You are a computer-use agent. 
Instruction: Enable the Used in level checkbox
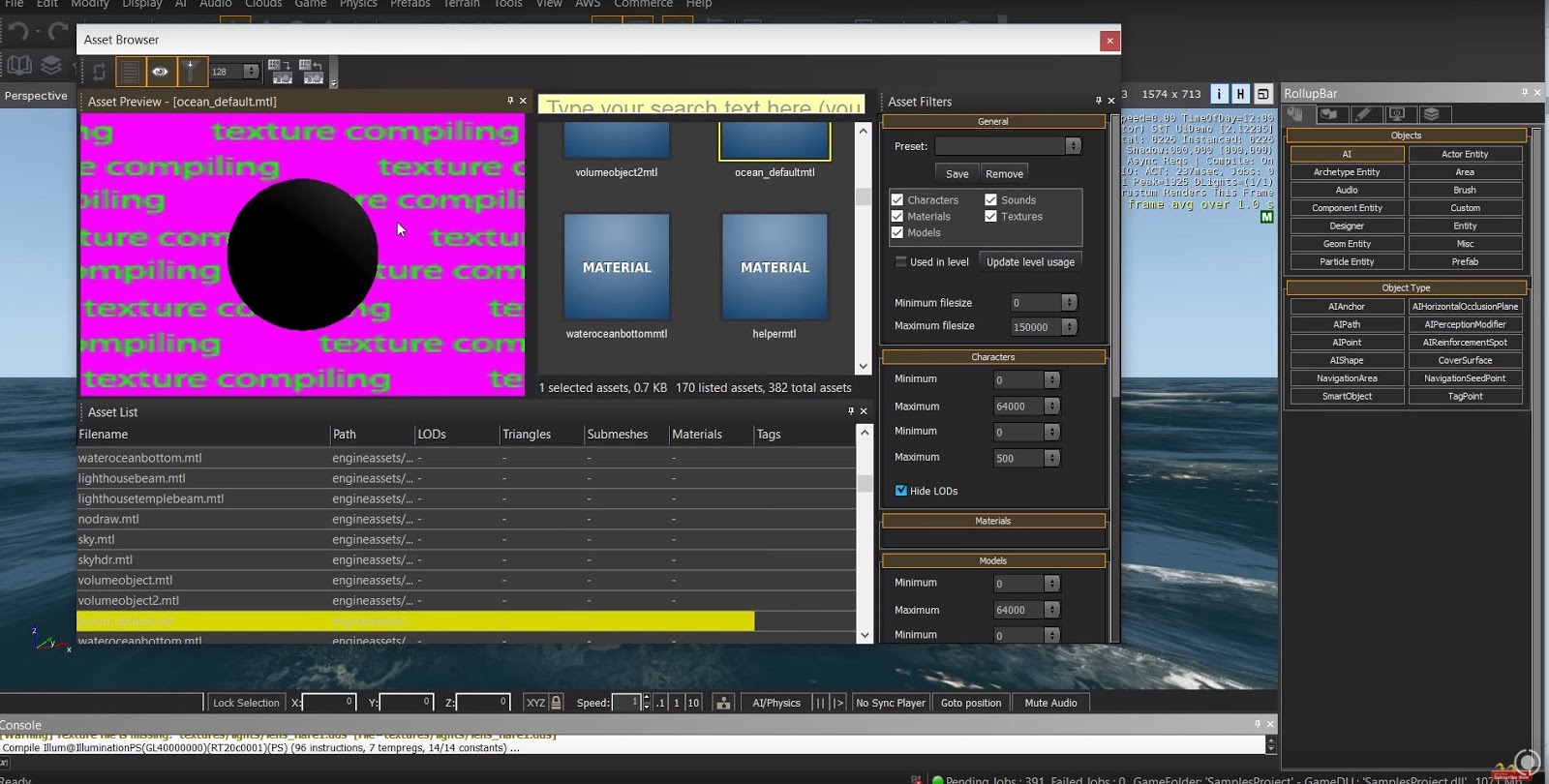coord(901,261)
